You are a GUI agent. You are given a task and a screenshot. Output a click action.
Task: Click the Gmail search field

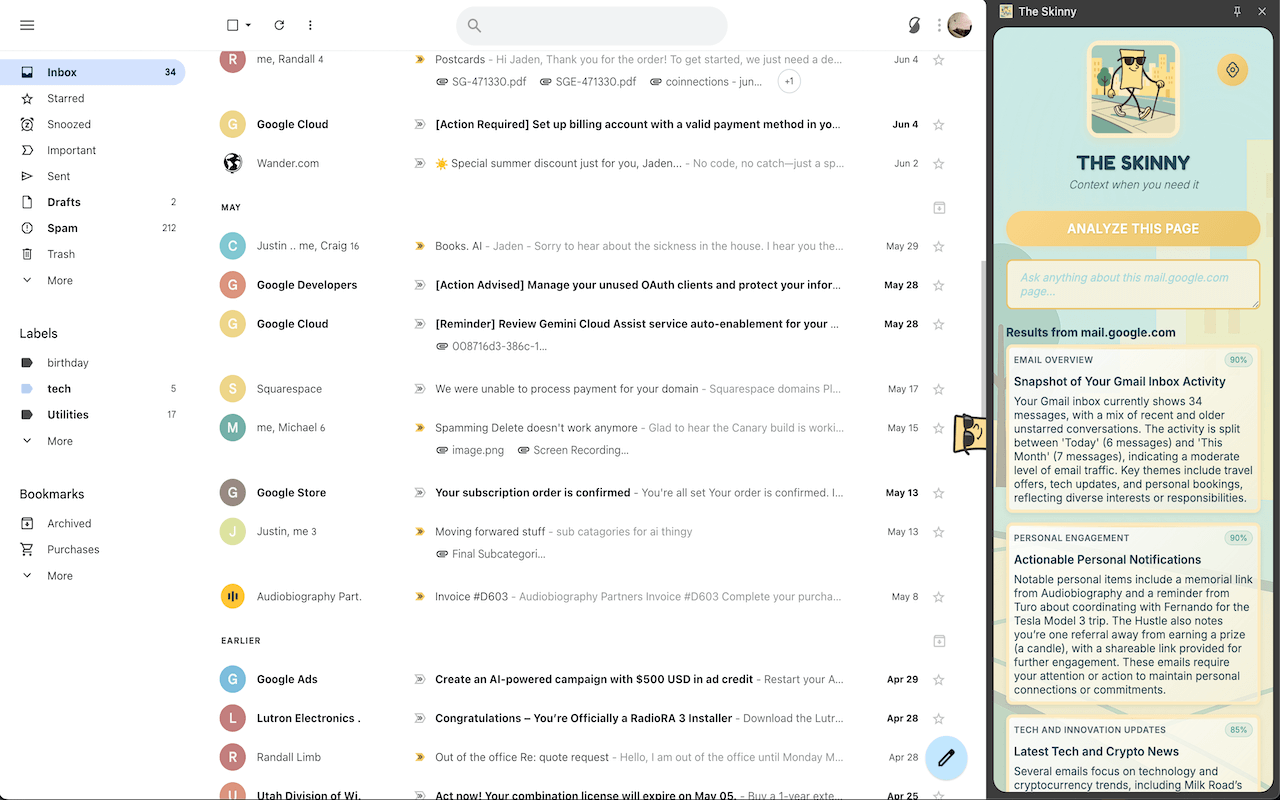click(x=592, y=26)
